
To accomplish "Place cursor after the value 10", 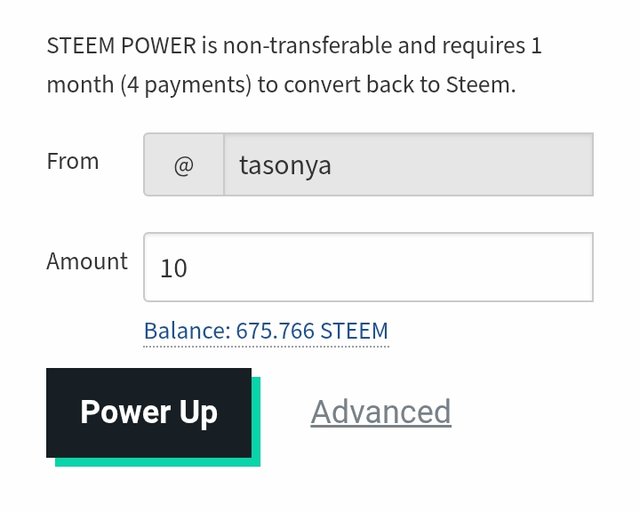I will (x=189, y=269).
